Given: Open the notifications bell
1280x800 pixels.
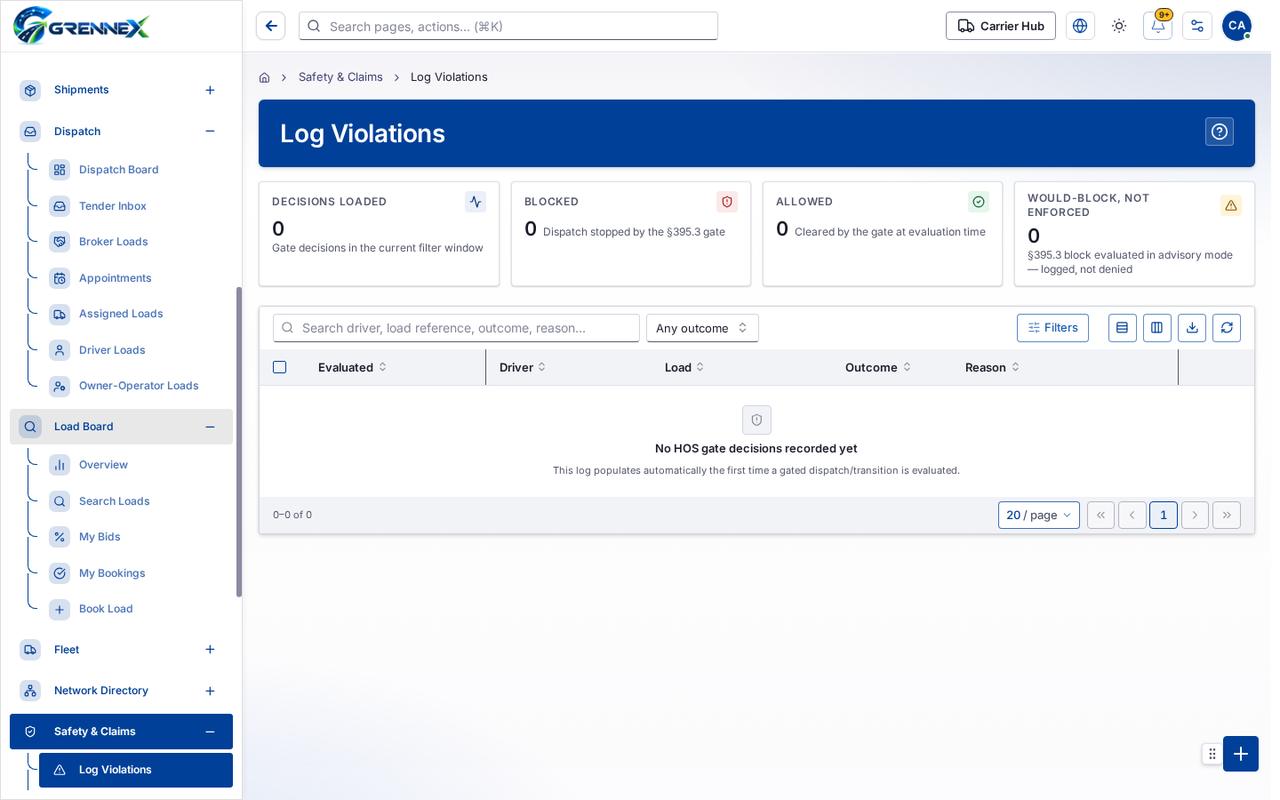Looking at the screenshot, I should point(1158,26).
